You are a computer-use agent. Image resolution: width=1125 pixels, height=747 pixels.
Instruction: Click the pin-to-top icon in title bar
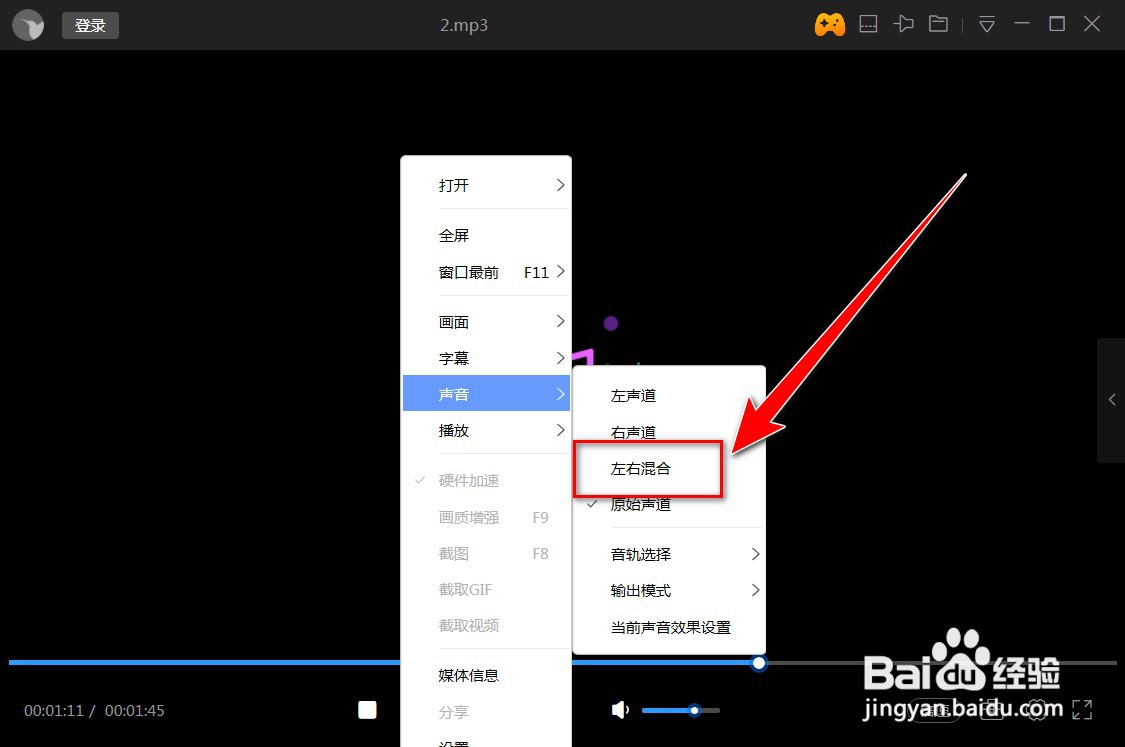click(x=903, y=23)
